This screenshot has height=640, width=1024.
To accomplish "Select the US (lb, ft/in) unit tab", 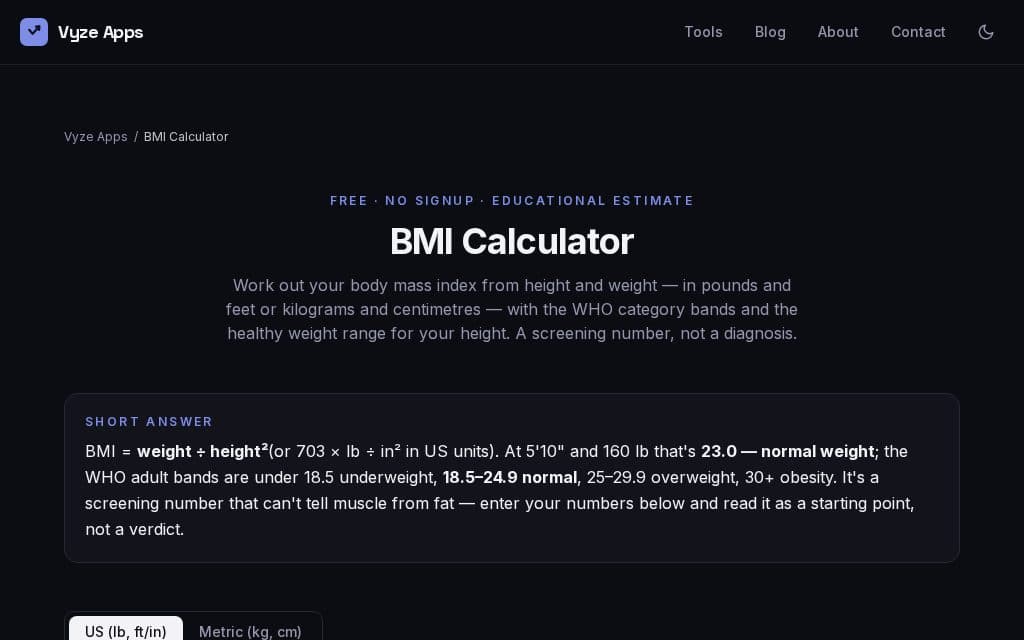I will click(126, 631).
